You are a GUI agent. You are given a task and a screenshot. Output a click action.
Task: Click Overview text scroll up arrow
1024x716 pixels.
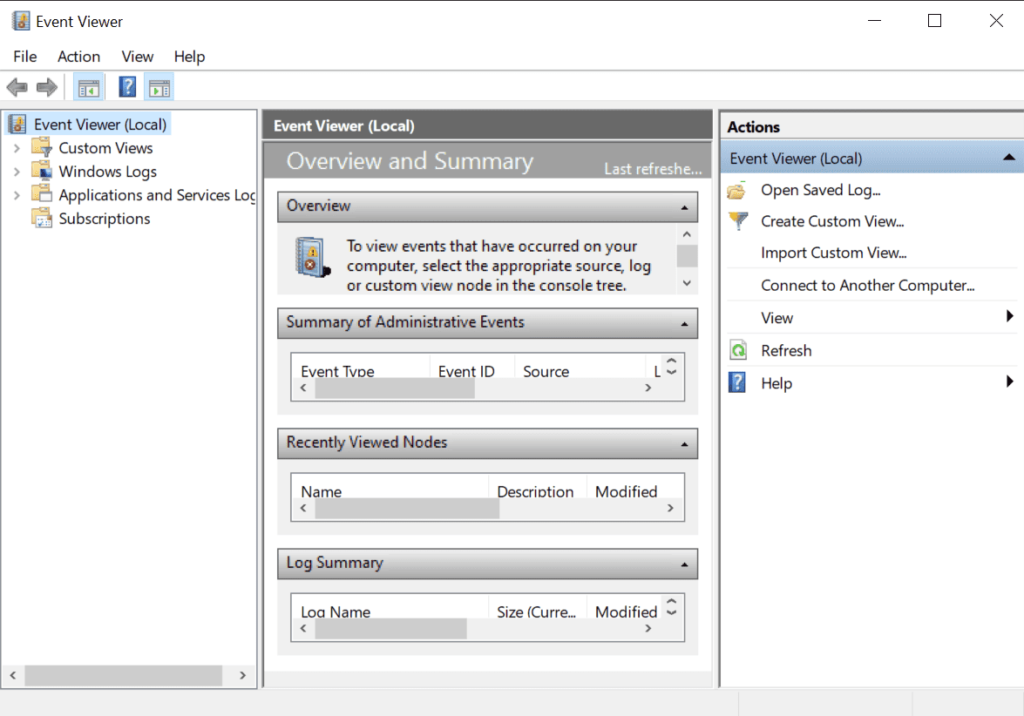click(x=686, y=234)
